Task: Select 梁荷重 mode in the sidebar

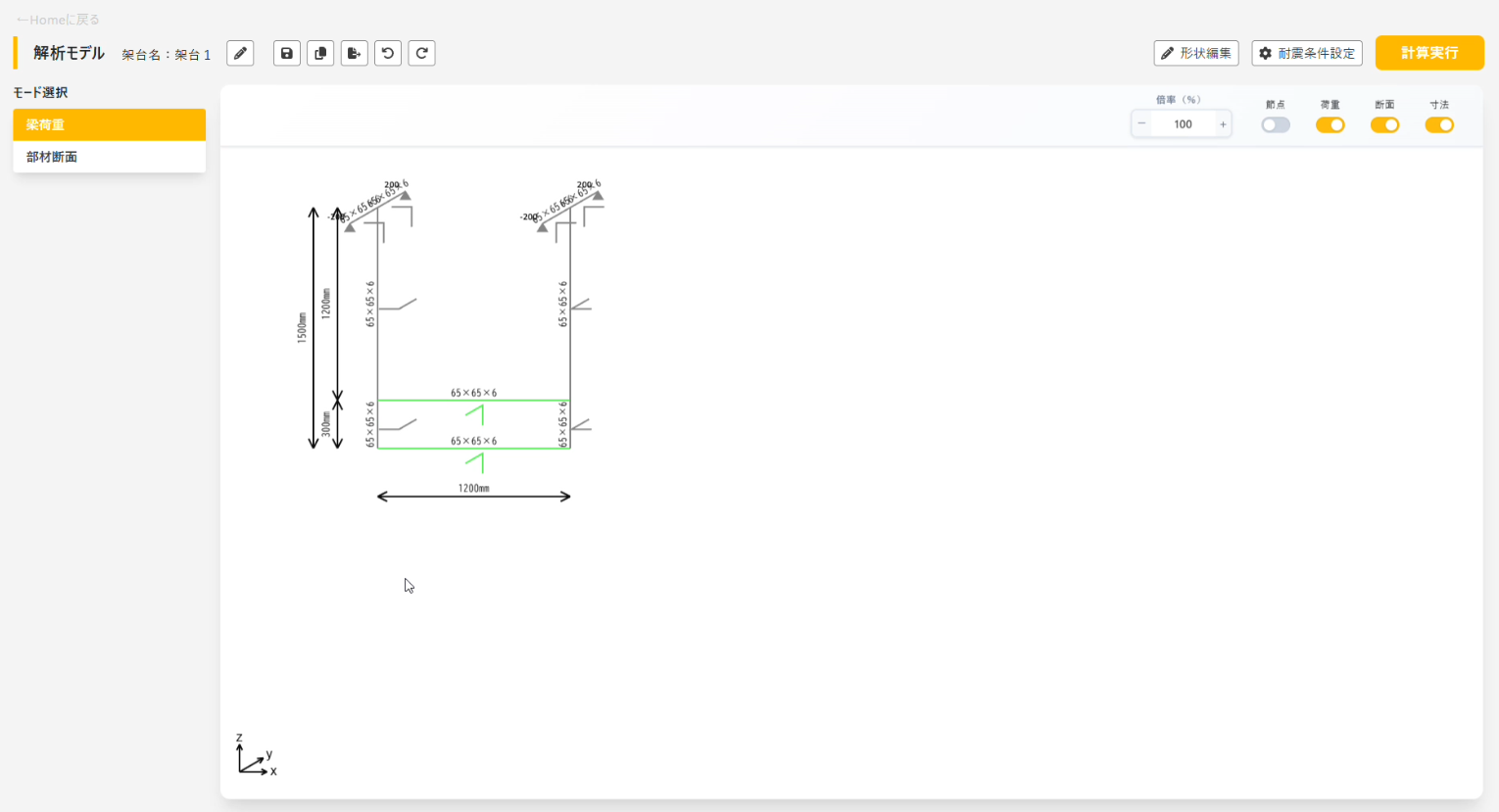Action: [x=109, y=124]
